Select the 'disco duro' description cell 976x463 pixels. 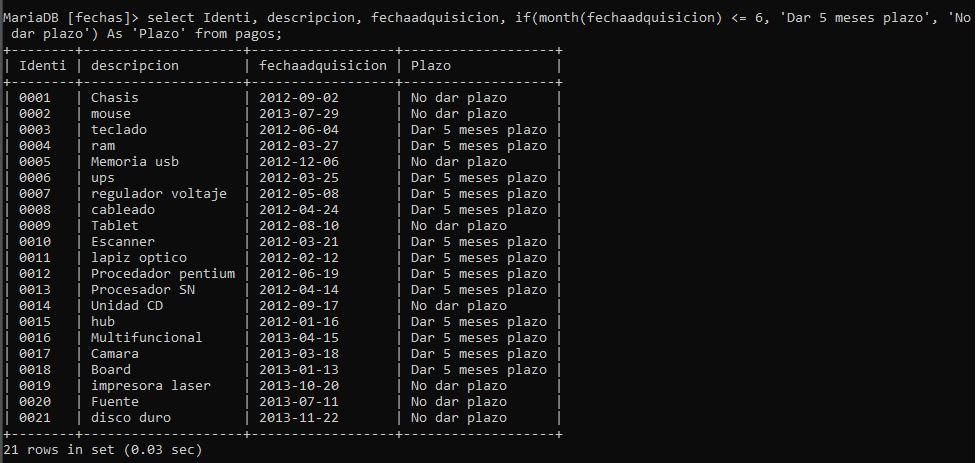(131, 418)
